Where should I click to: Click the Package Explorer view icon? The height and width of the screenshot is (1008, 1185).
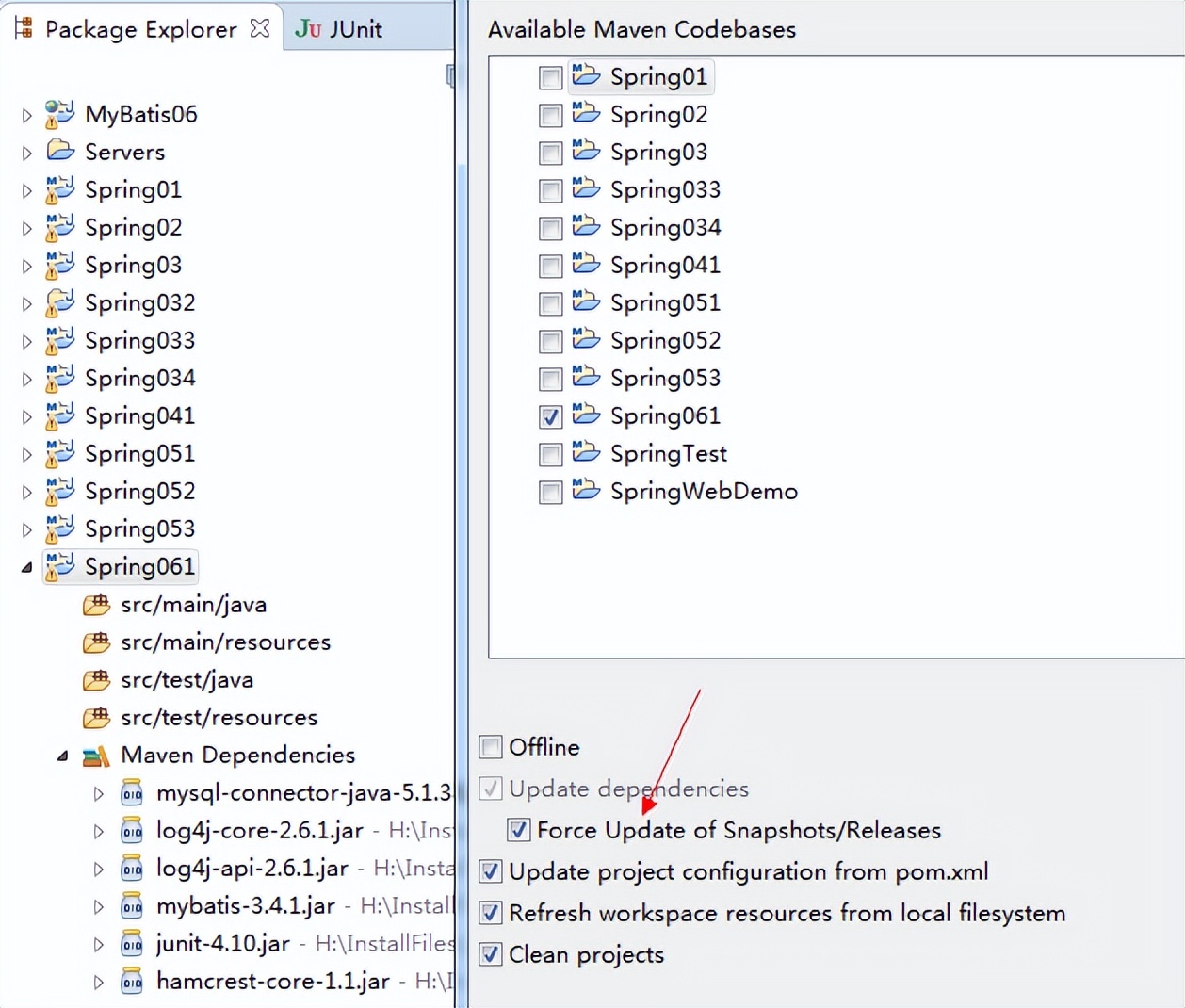click(24, 28)
